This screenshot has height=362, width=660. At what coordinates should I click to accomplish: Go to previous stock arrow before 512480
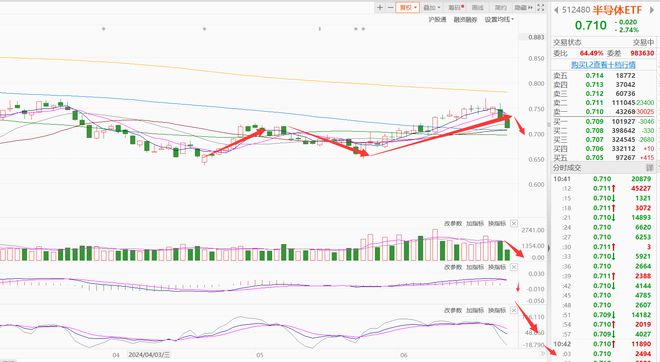coord(556,10)
